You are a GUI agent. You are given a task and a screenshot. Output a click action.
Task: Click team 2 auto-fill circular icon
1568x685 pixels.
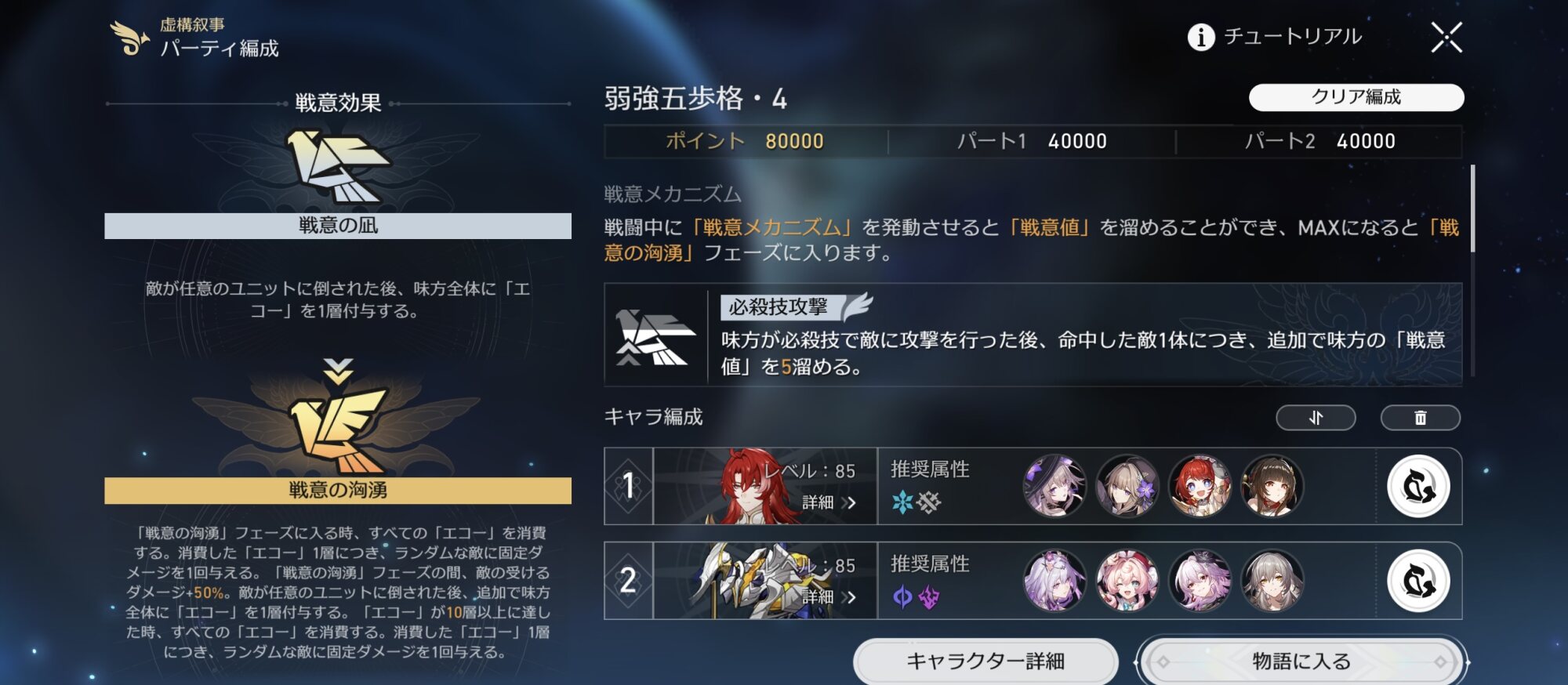[1418, 581]
